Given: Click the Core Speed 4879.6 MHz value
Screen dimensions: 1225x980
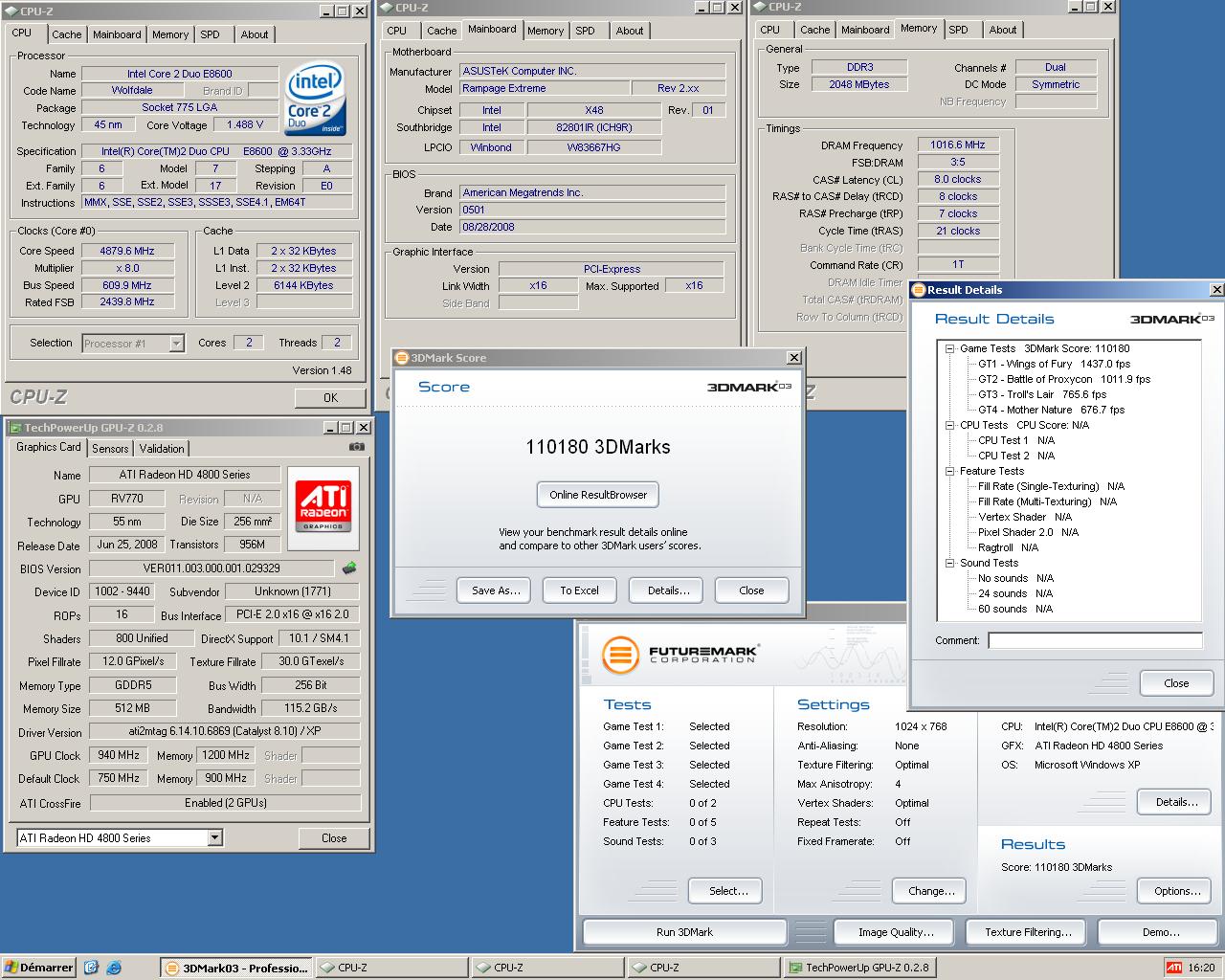Looking at the screenshot, I should click(127, 251).
